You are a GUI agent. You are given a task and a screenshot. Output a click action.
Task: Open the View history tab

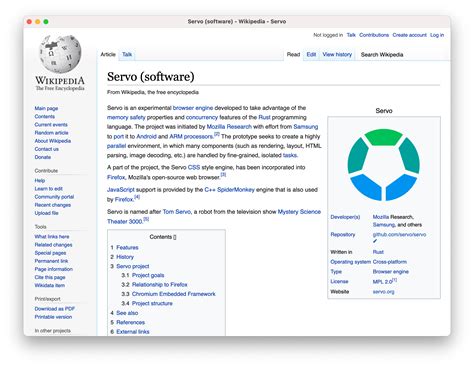coord(337,54)
